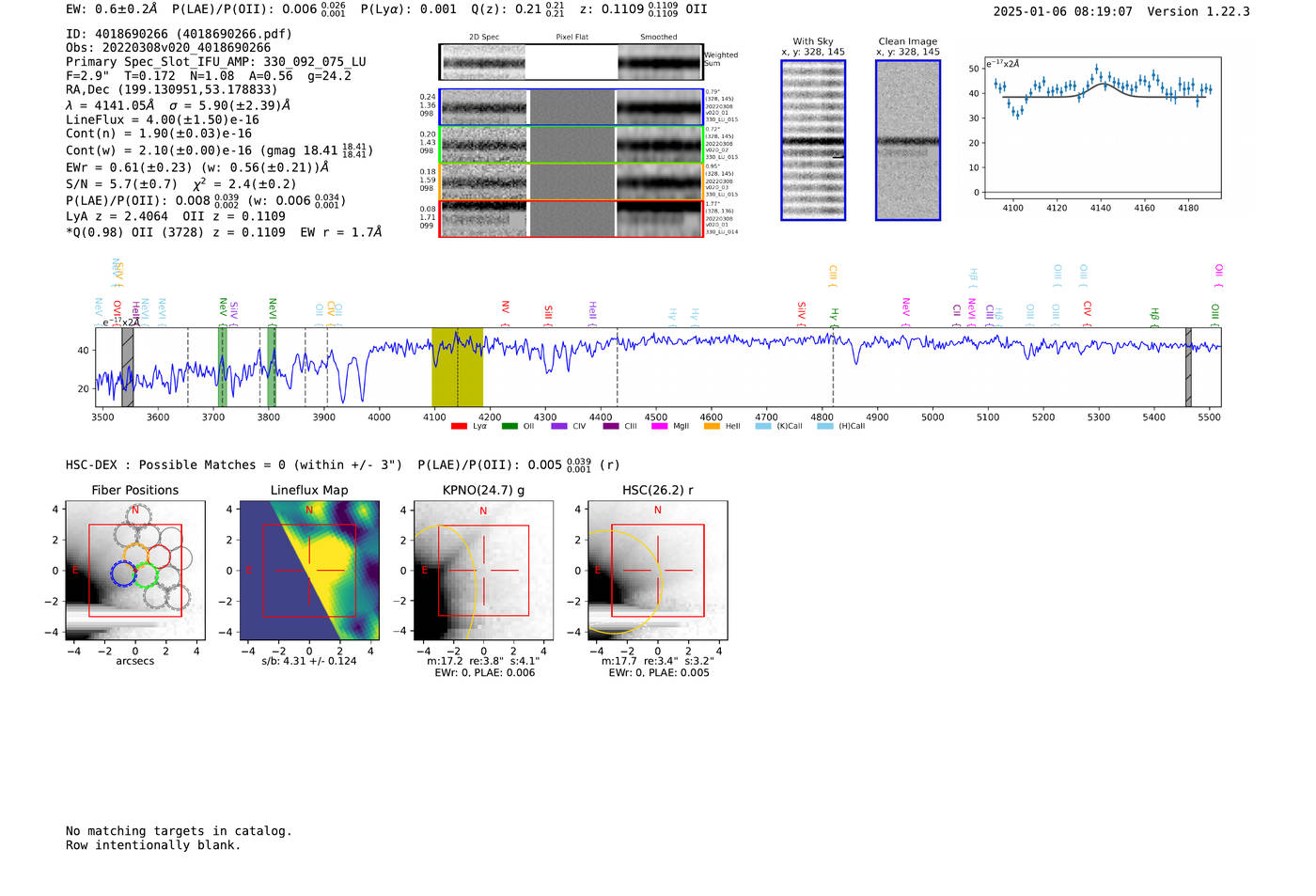Screen dimensions: 1316x896
Task: Click the Obs: 20220308v020_4018690266 line
Action: (168, 48)
